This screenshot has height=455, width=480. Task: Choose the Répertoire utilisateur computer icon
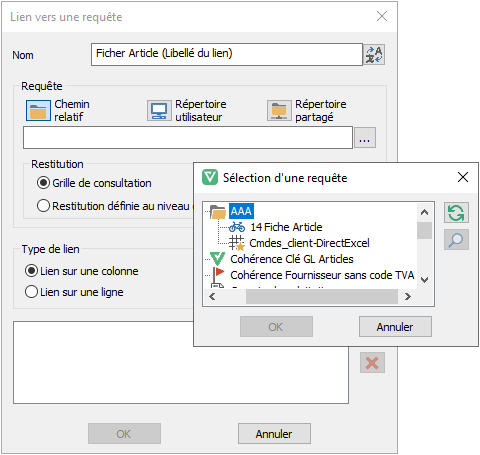(x=159, y=111)
